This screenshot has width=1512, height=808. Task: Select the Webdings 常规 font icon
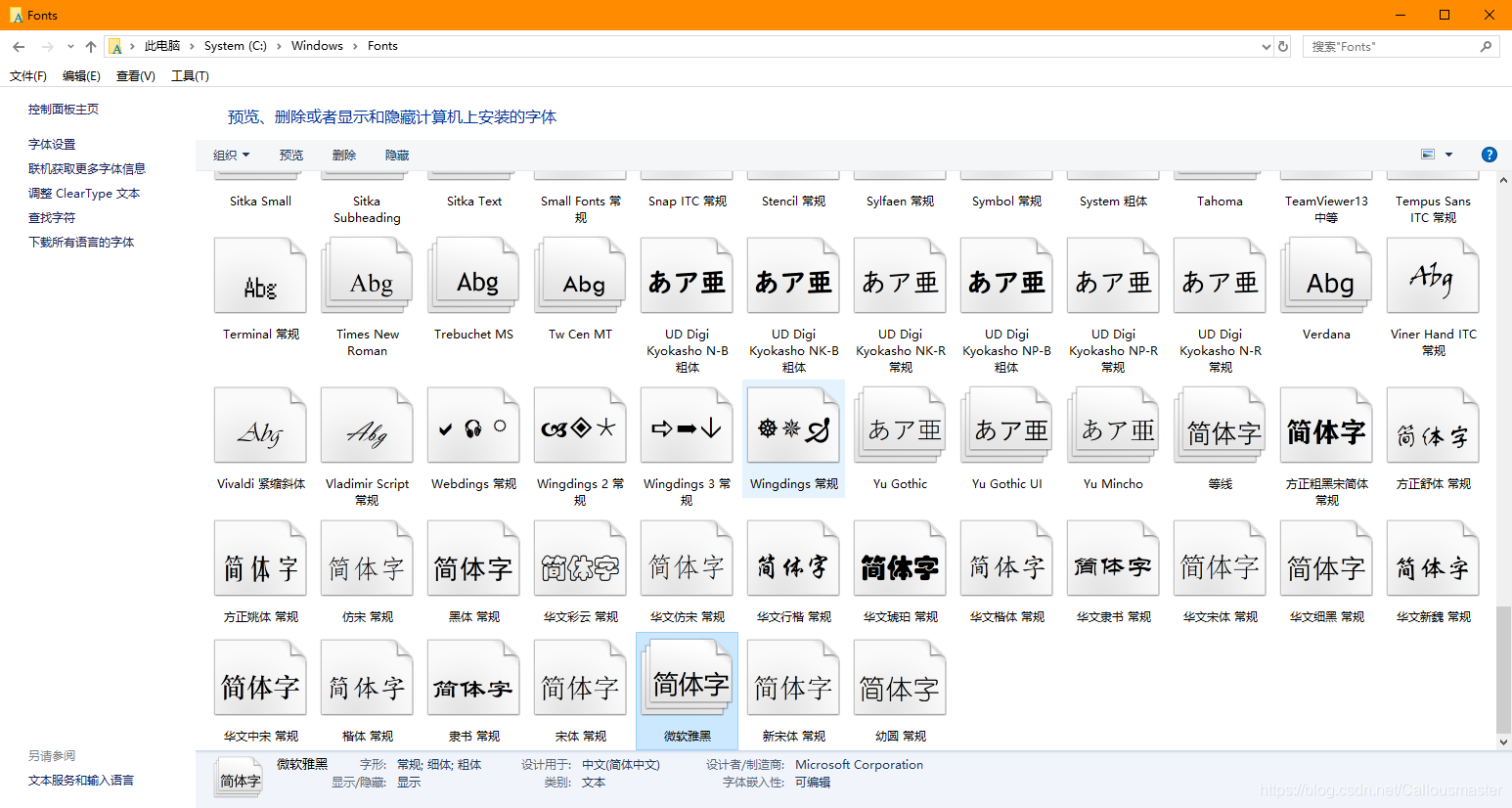coord(473,426)
